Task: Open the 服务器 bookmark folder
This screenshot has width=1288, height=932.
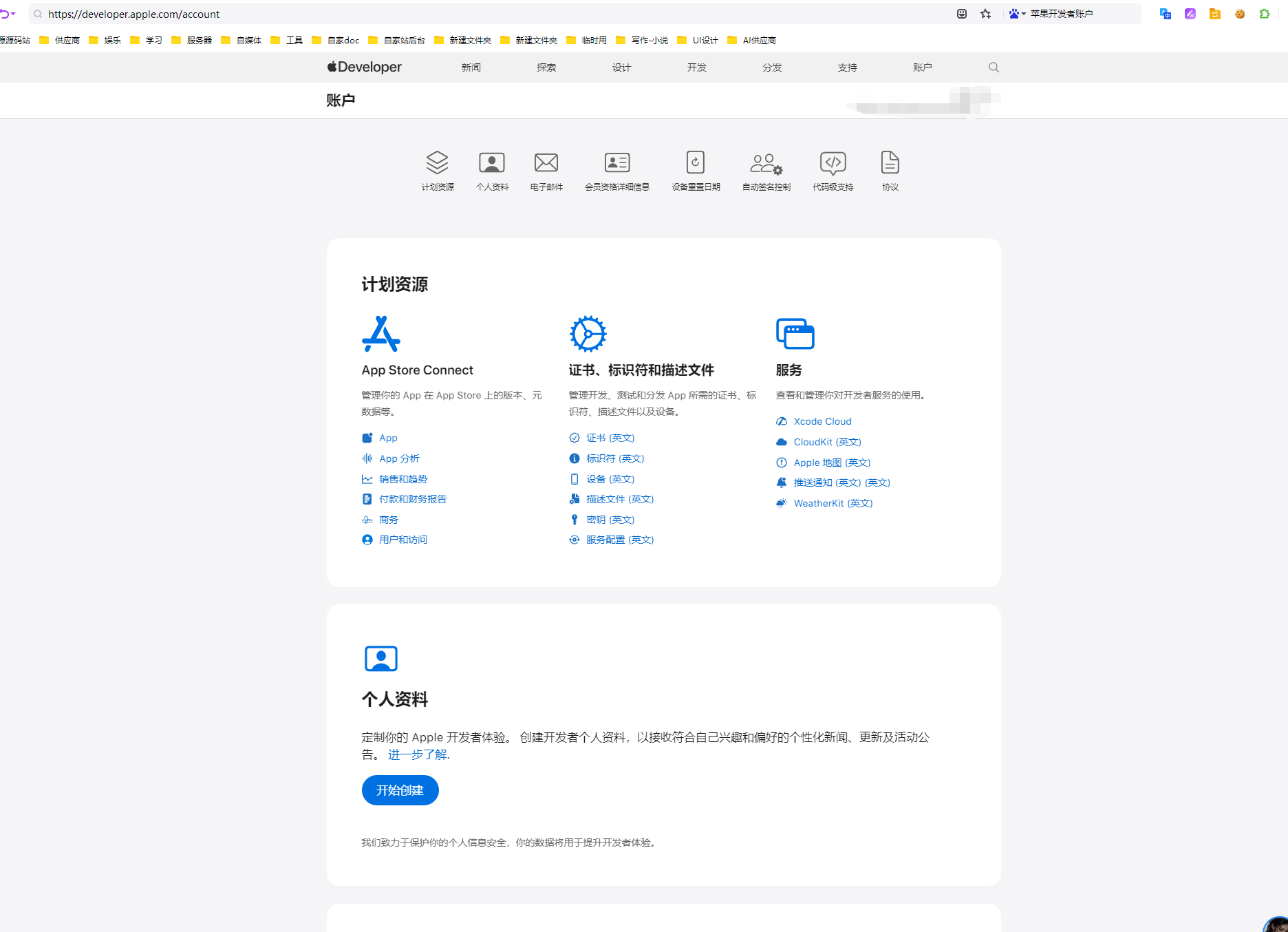Action: pyautogui.click(x=192, y=40)
